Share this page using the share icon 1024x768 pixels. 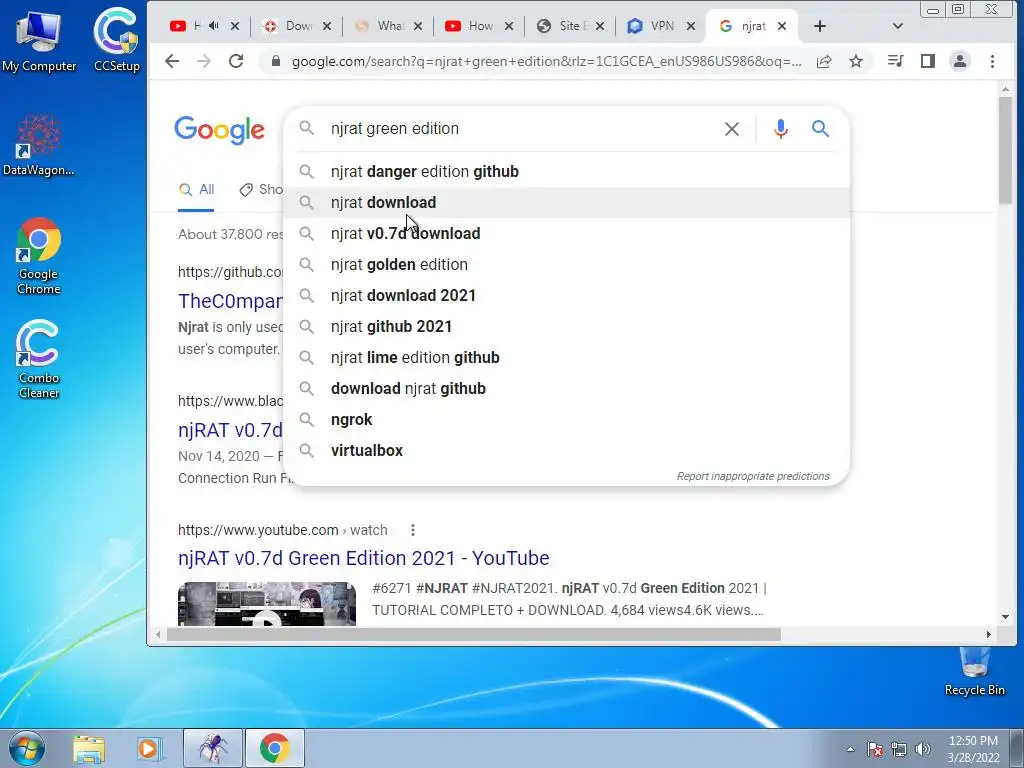pos(824,61)
